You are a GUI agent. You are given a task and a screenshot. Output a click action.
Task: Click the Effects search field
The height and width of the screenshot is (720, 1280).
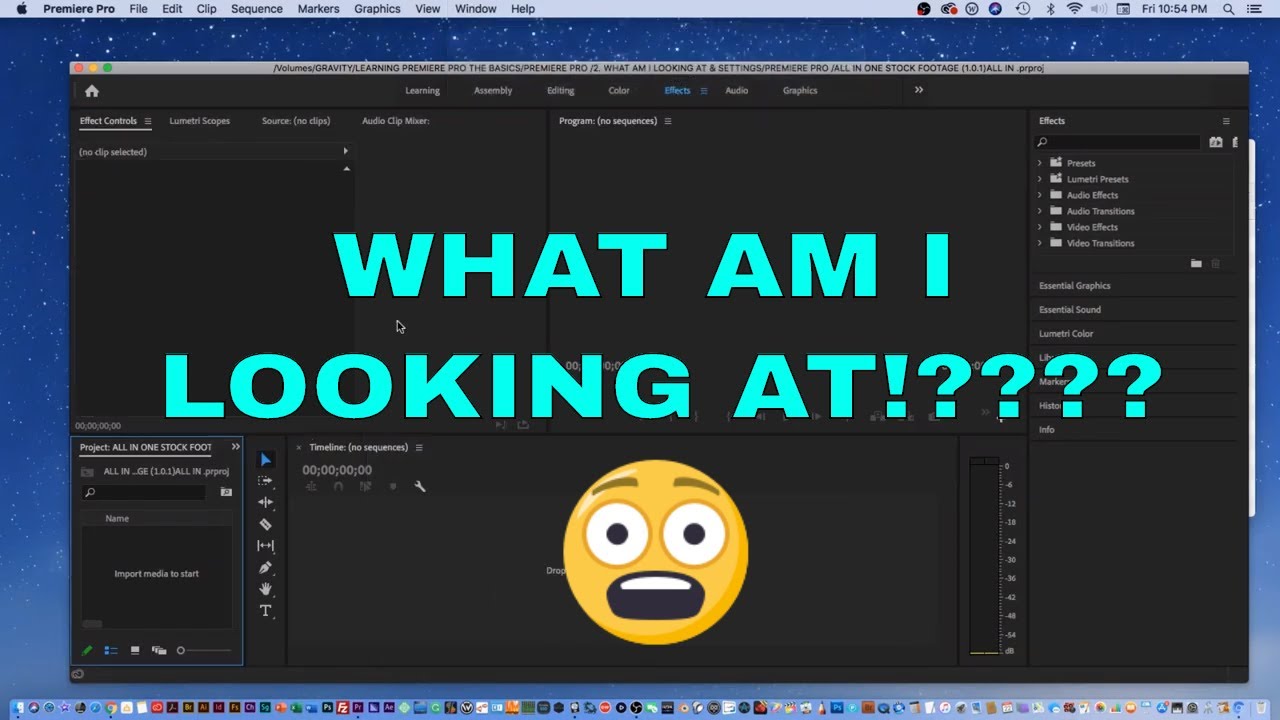click(1117, 142)
